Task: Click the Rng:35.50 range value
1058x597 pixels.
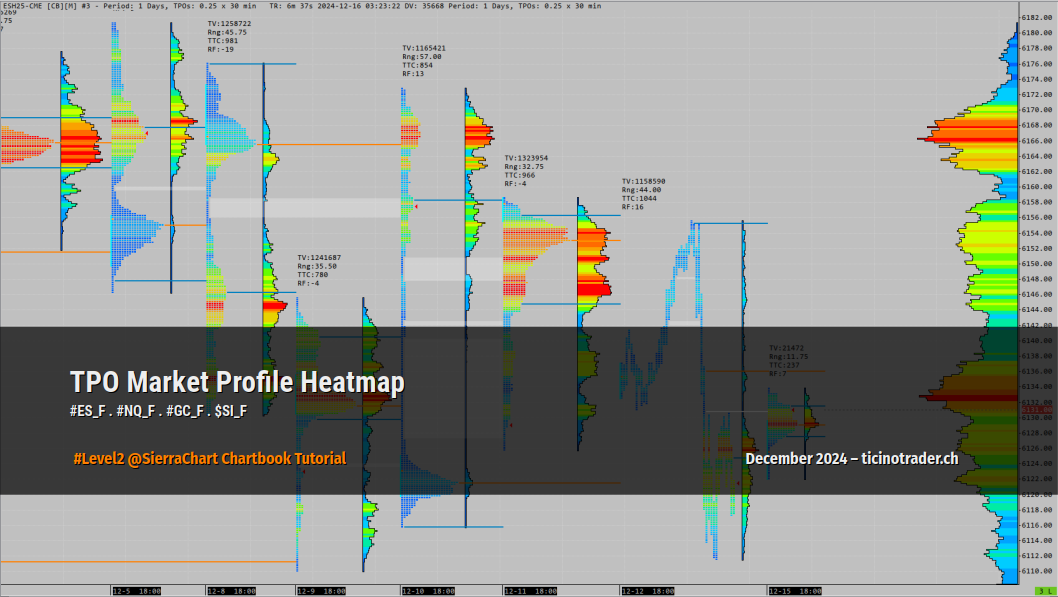Action: [x=317, y=266]
